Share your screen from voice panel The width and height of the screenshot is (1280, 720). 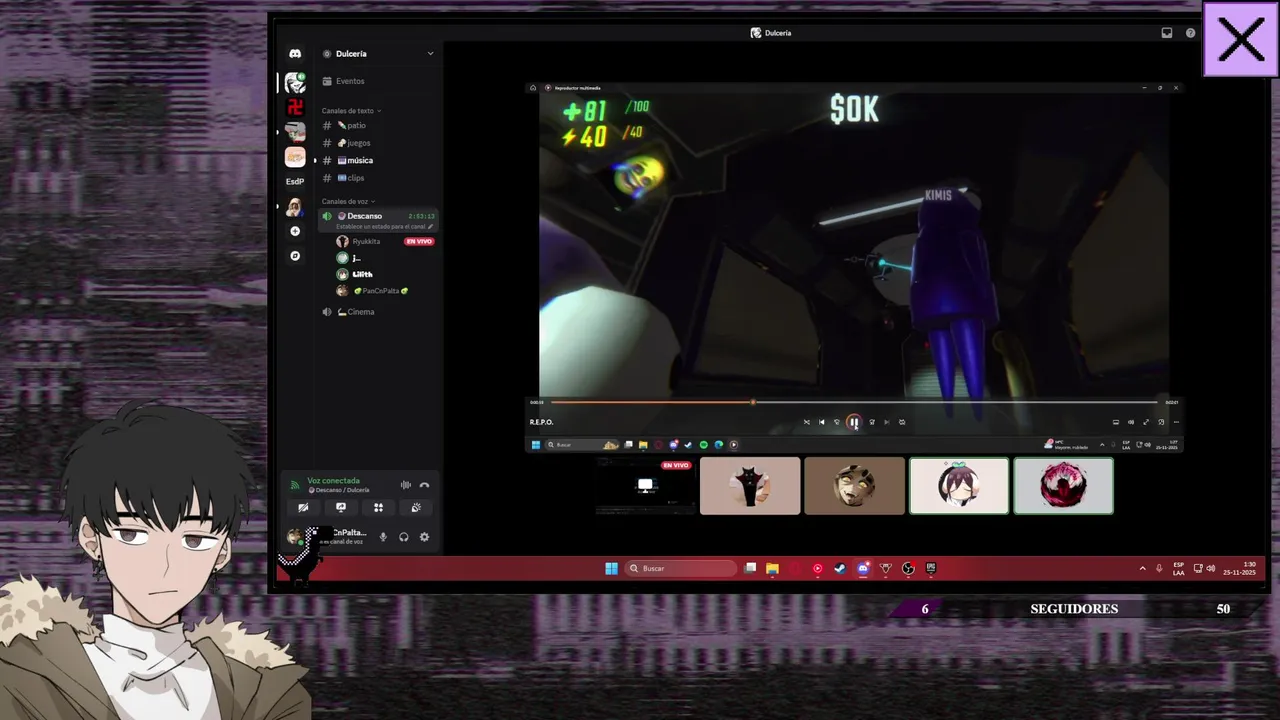tap(341, 508)
